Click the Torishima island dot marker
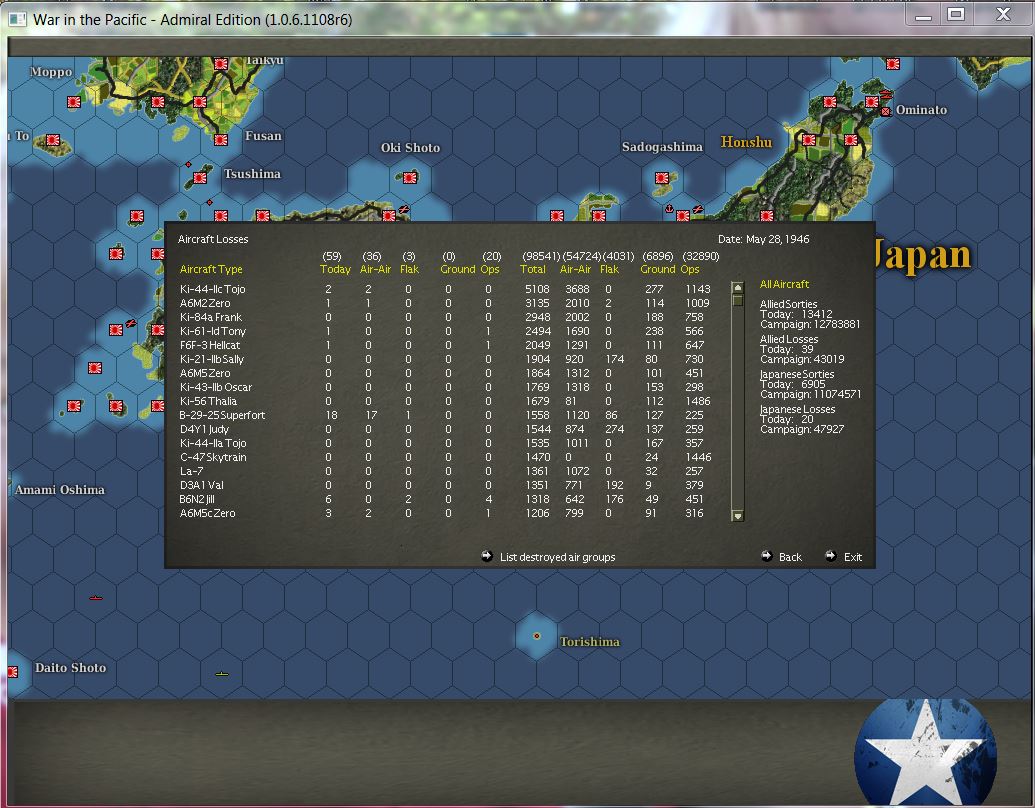This screenshot has height=808, width=1035. pyautogui.click(x=537, y=636)
